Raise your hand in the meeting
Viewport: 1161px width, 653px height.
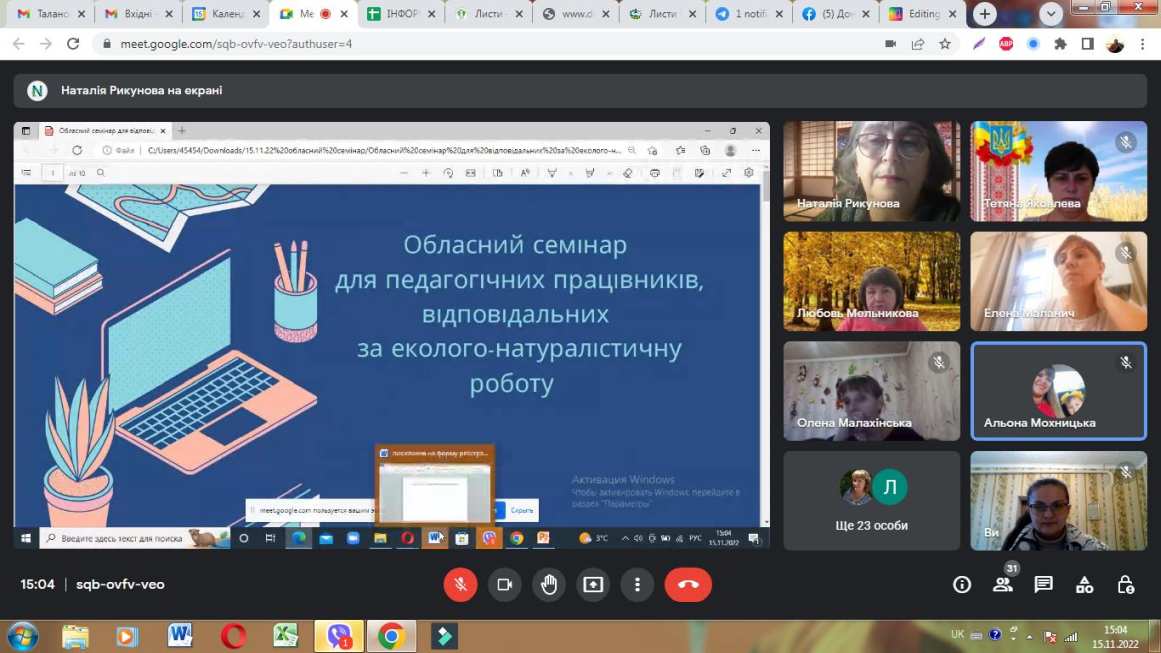(x=549, y=585)
